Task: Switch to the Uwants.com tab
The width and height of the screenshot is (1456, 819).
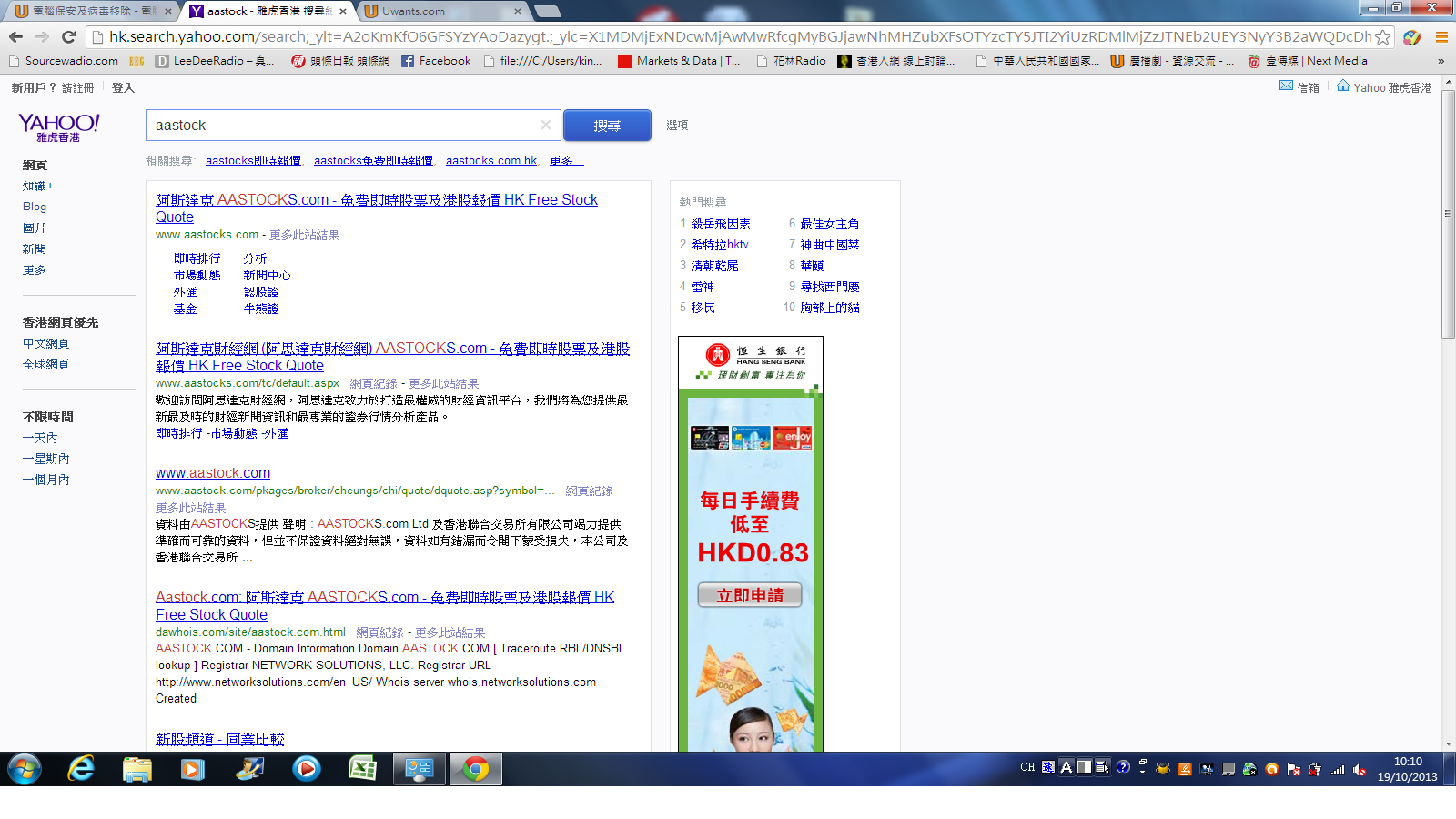Action: click(x=441, y=11)
